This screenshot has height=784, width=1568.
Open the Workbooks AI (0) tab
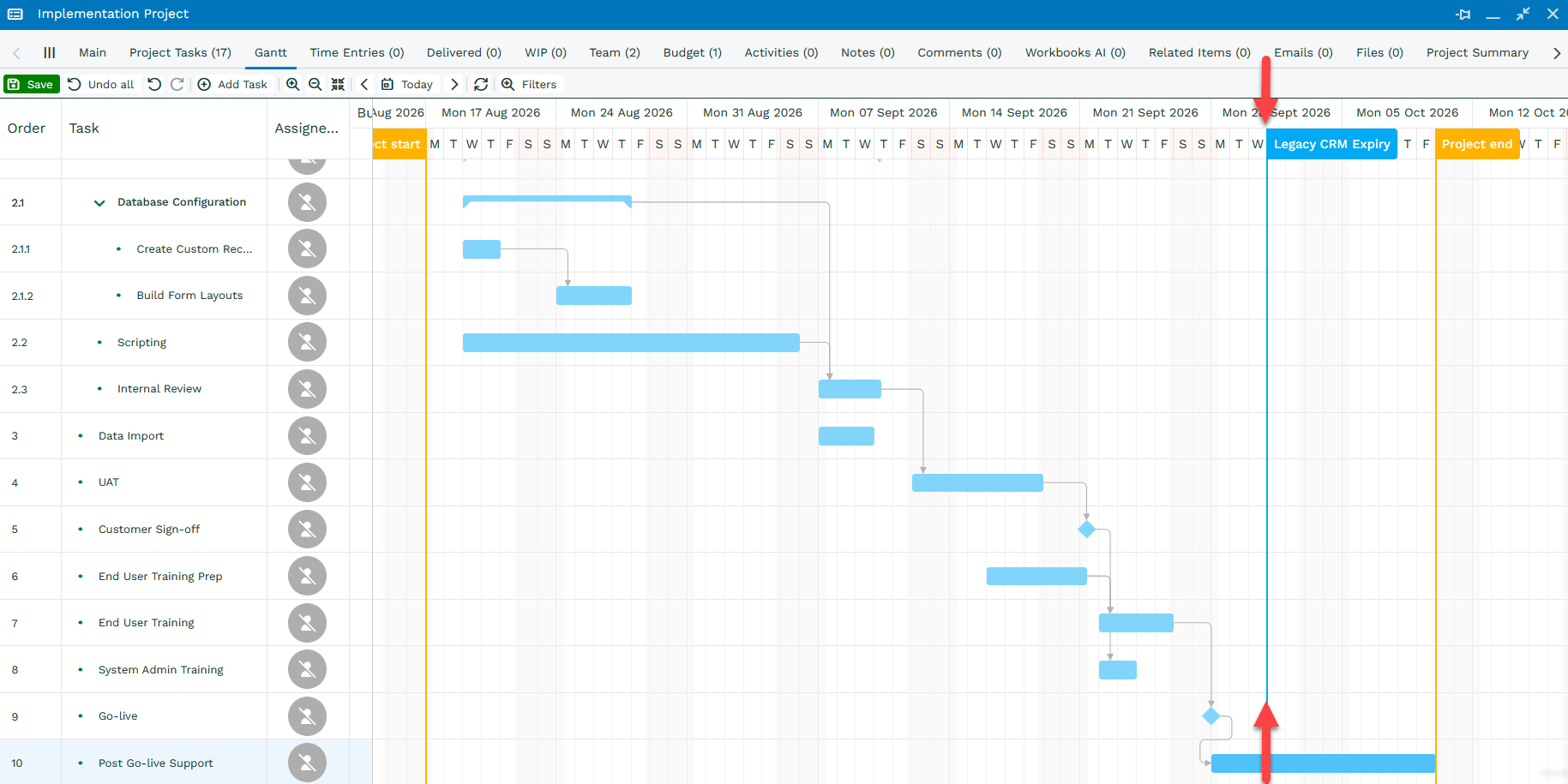[x=1075, y=52]
